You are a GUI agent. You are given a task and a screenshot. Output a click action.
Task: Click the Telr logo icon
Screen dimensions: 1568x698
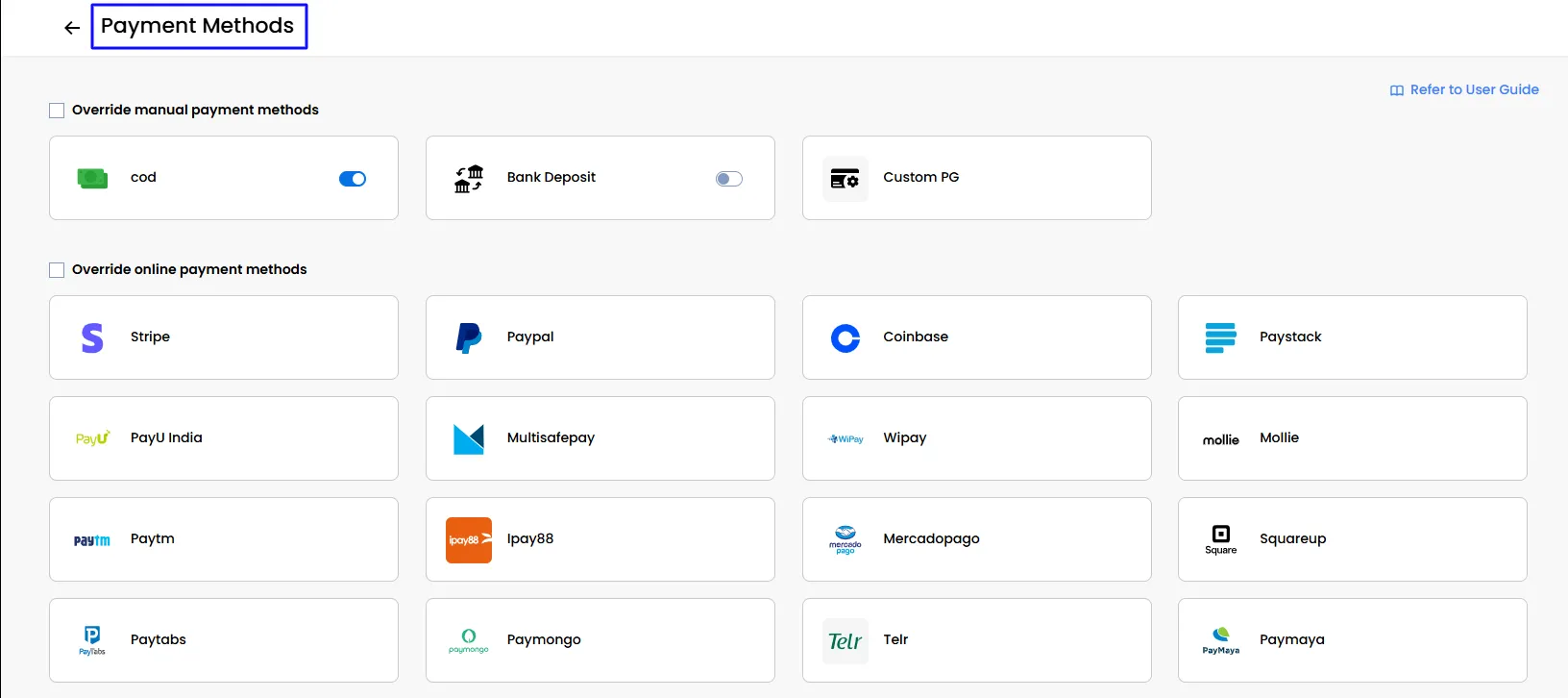845,641
